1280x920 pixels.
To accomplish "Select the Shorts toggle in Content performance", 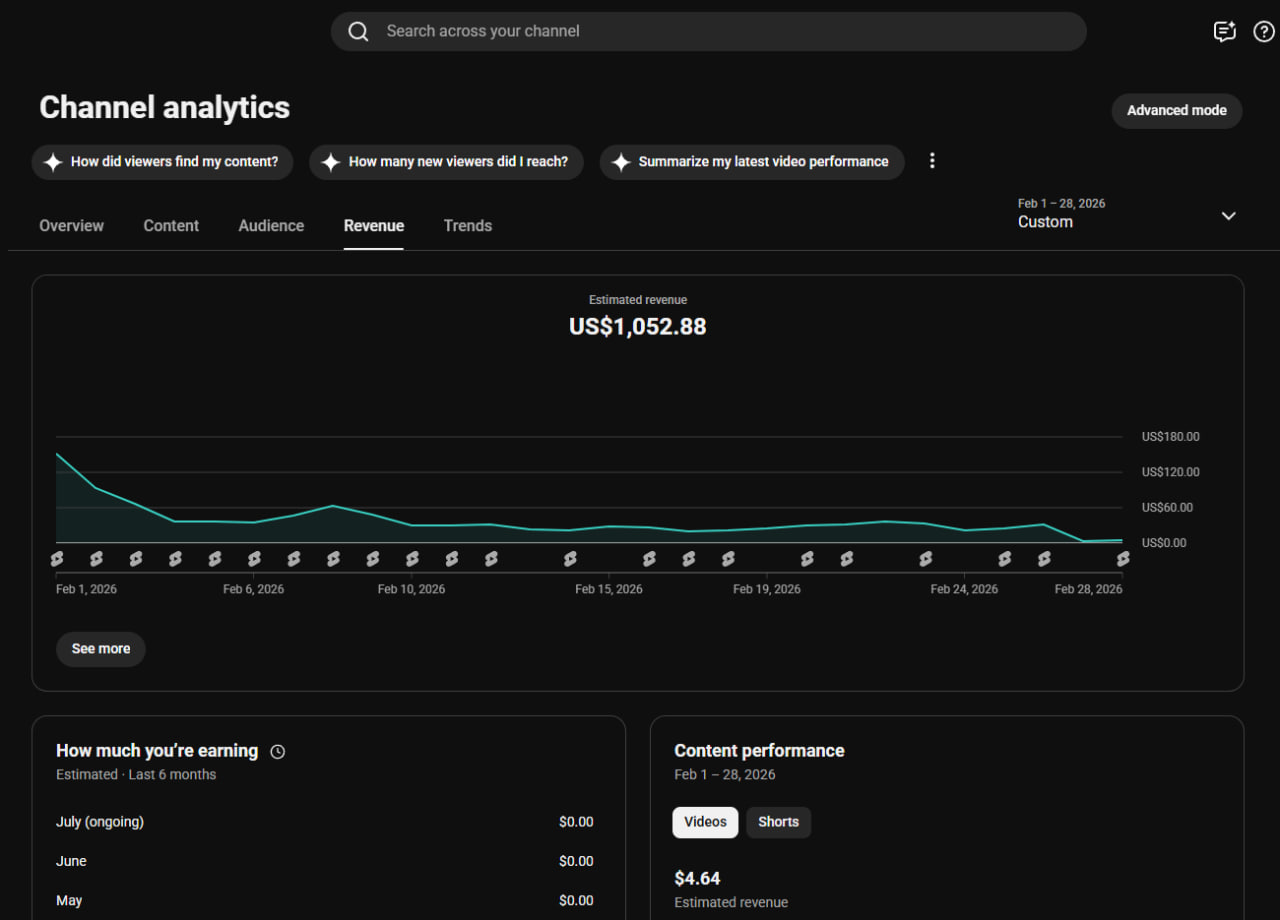I will [778, 822].
